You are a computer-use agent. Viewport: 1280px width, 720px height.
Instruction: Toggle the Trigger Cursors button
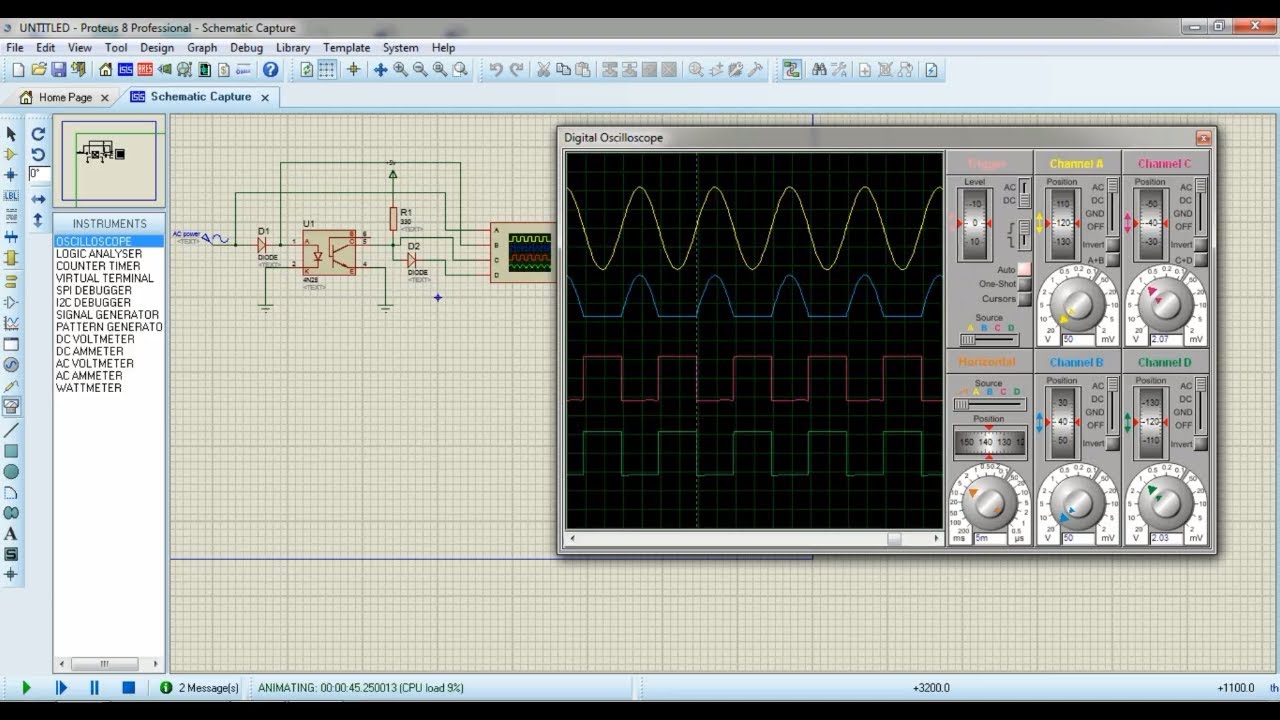1024,299
